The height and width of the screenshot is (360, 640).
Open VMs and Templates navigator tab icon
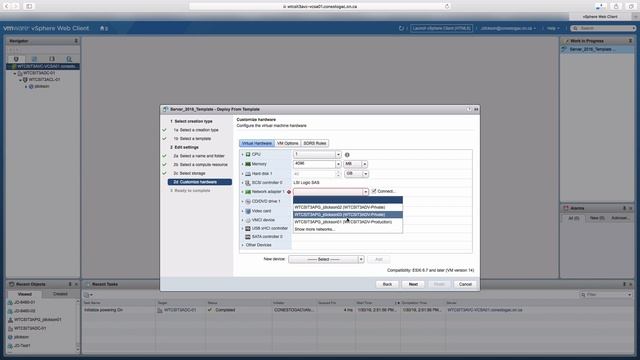coord(34,59)
